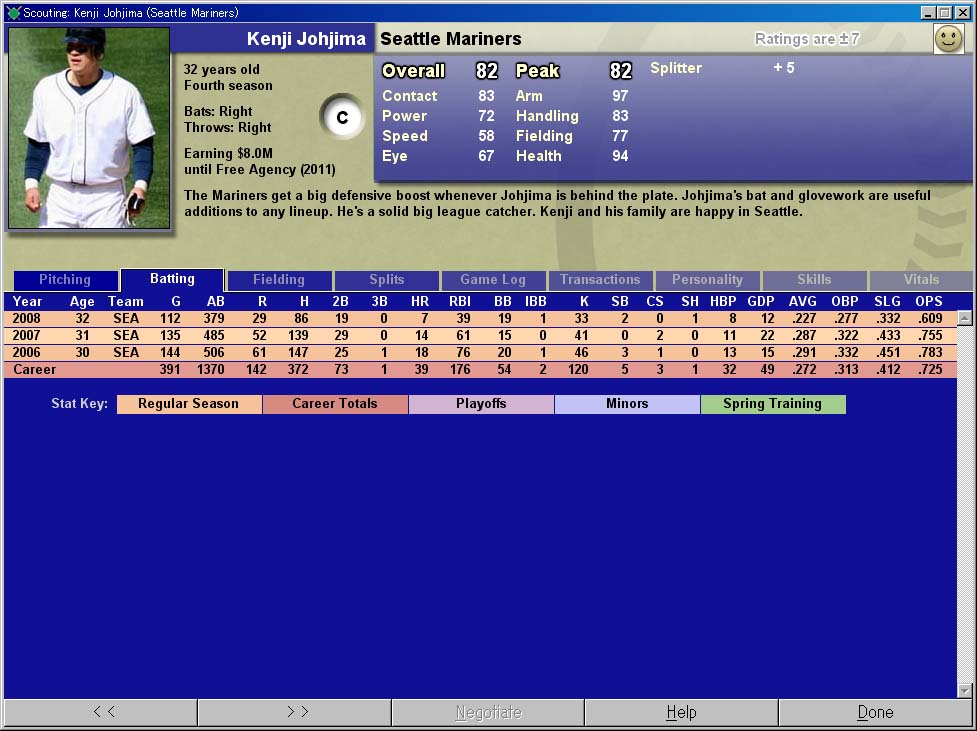The height and width of the screenshot is (731, 977).
Task: Click the C catcher position badge
Action: pyautogui.click(x=342, y=117)
